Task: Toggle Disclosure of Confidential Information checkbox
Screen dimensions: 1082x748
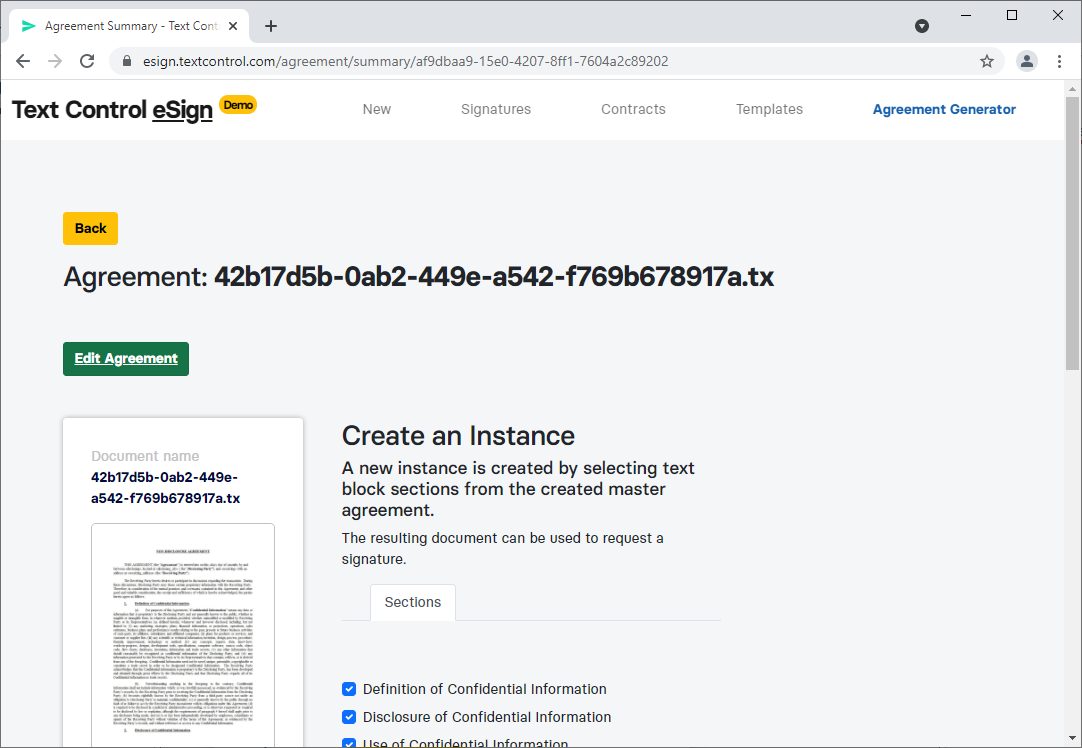Action: [349, 717]
